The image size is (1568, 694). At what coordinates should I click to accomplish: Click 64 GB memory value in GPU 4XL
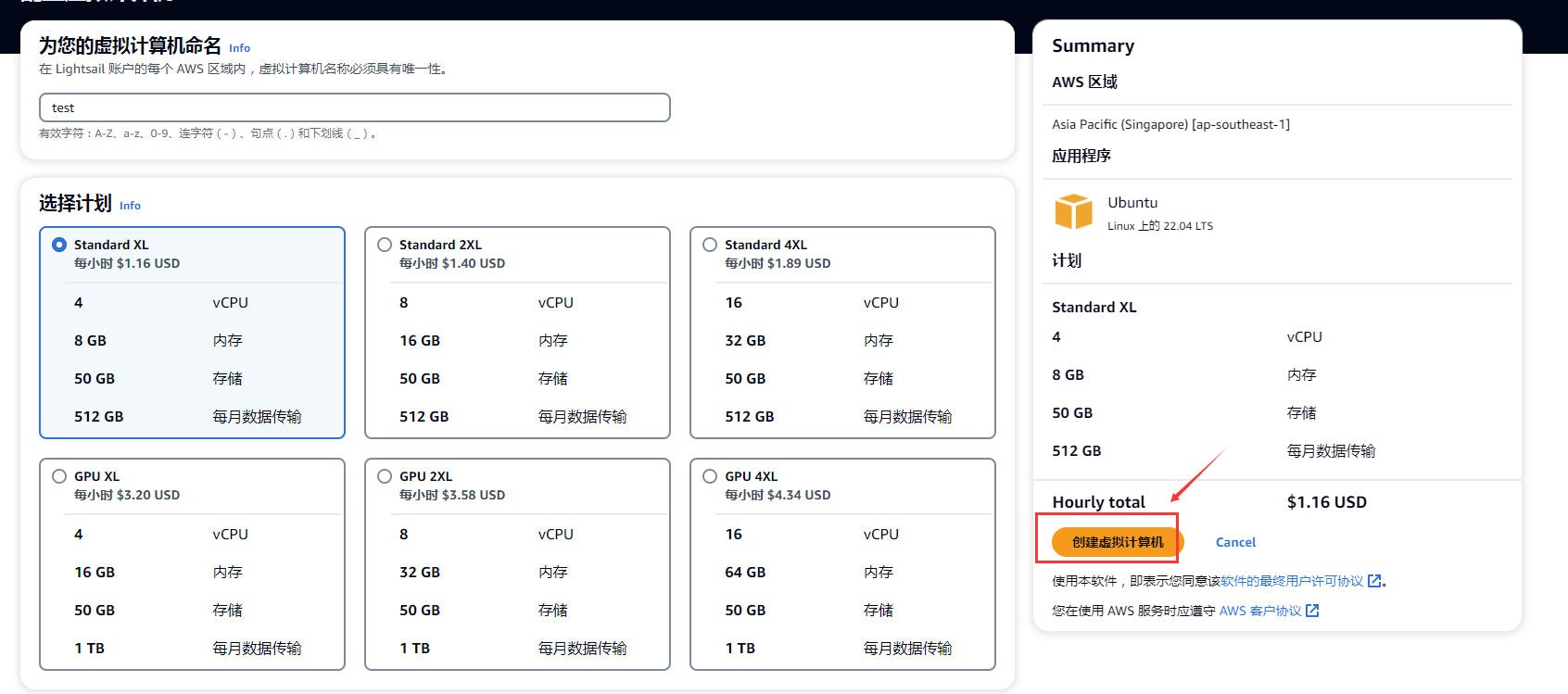point(745,573)
